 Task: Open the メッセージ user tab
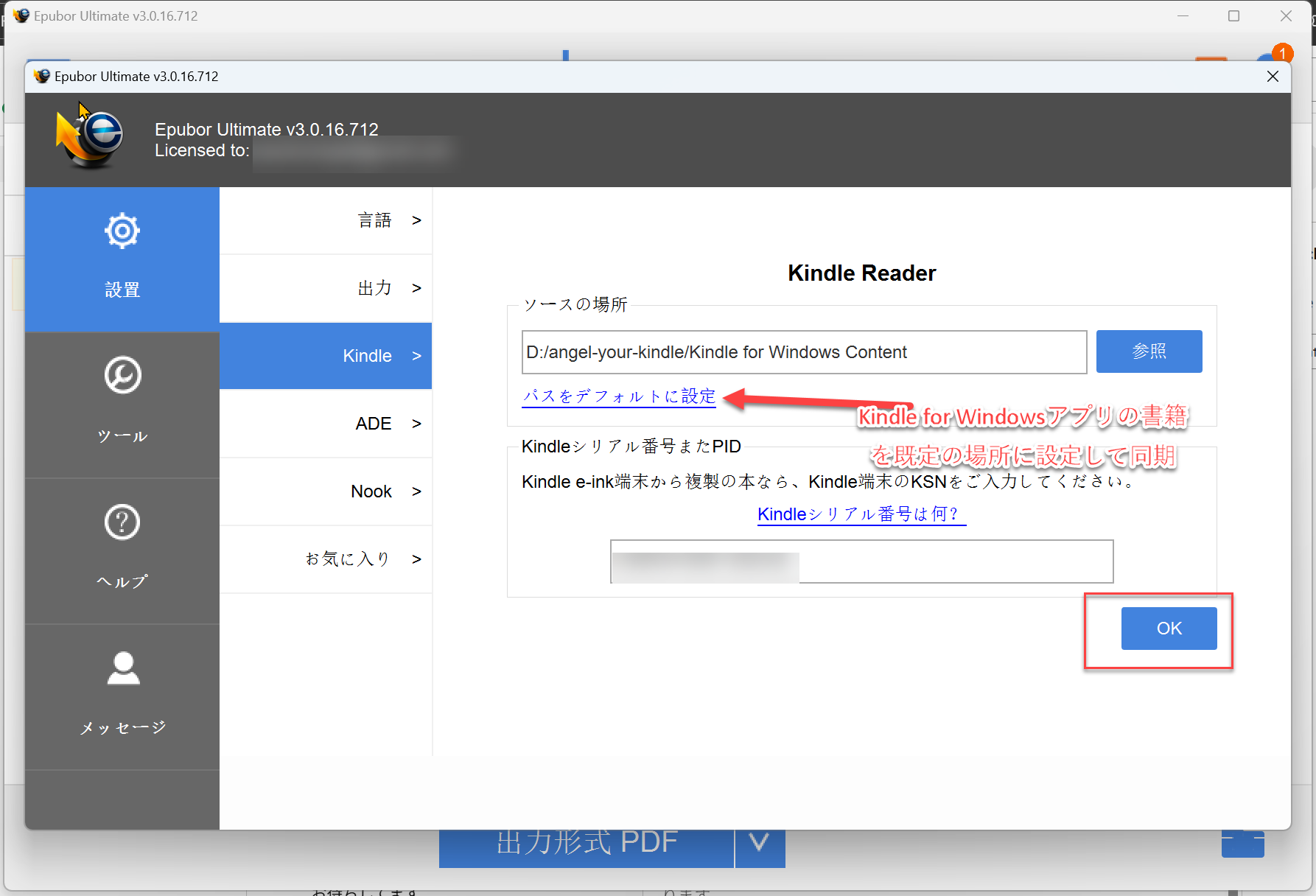(x=122, y=696)
